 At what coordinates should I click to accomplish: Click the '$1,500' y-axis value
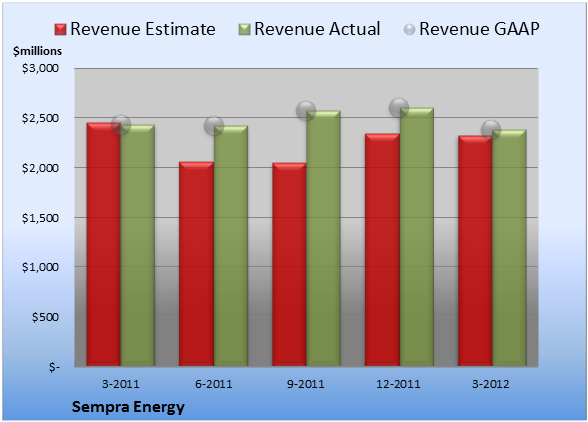pos(40,218)
